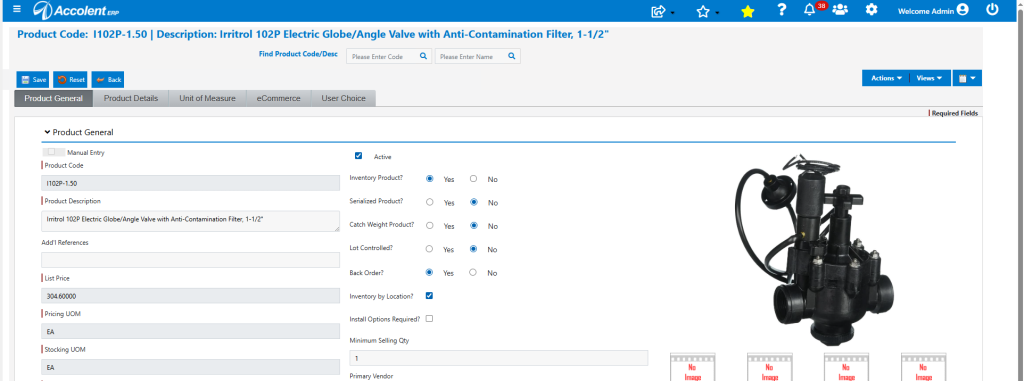Click the Save button

point(33,80)
